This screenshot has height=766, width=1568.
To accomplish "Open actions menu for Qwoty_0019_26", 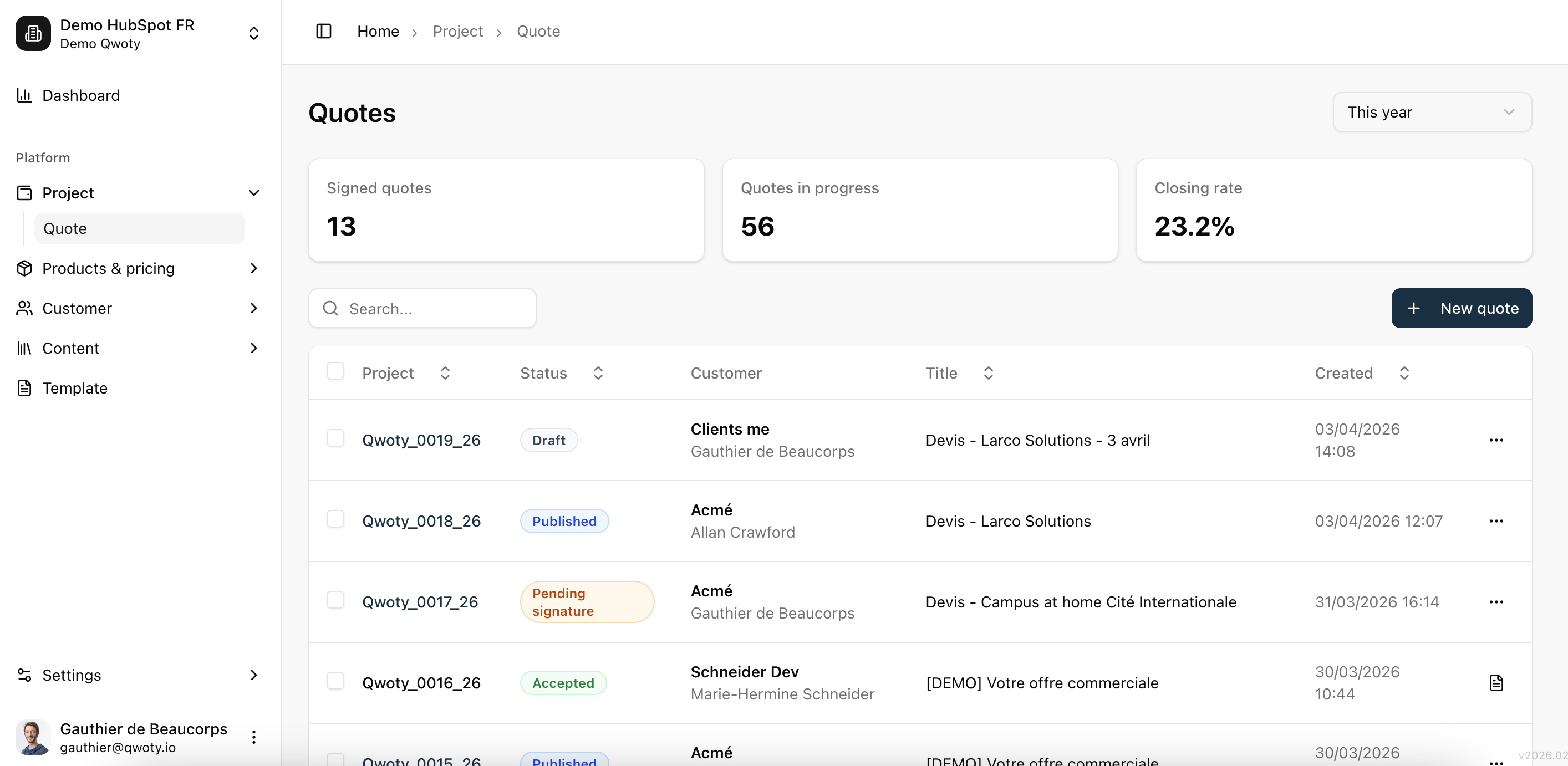I will (x=1496, y=440).
